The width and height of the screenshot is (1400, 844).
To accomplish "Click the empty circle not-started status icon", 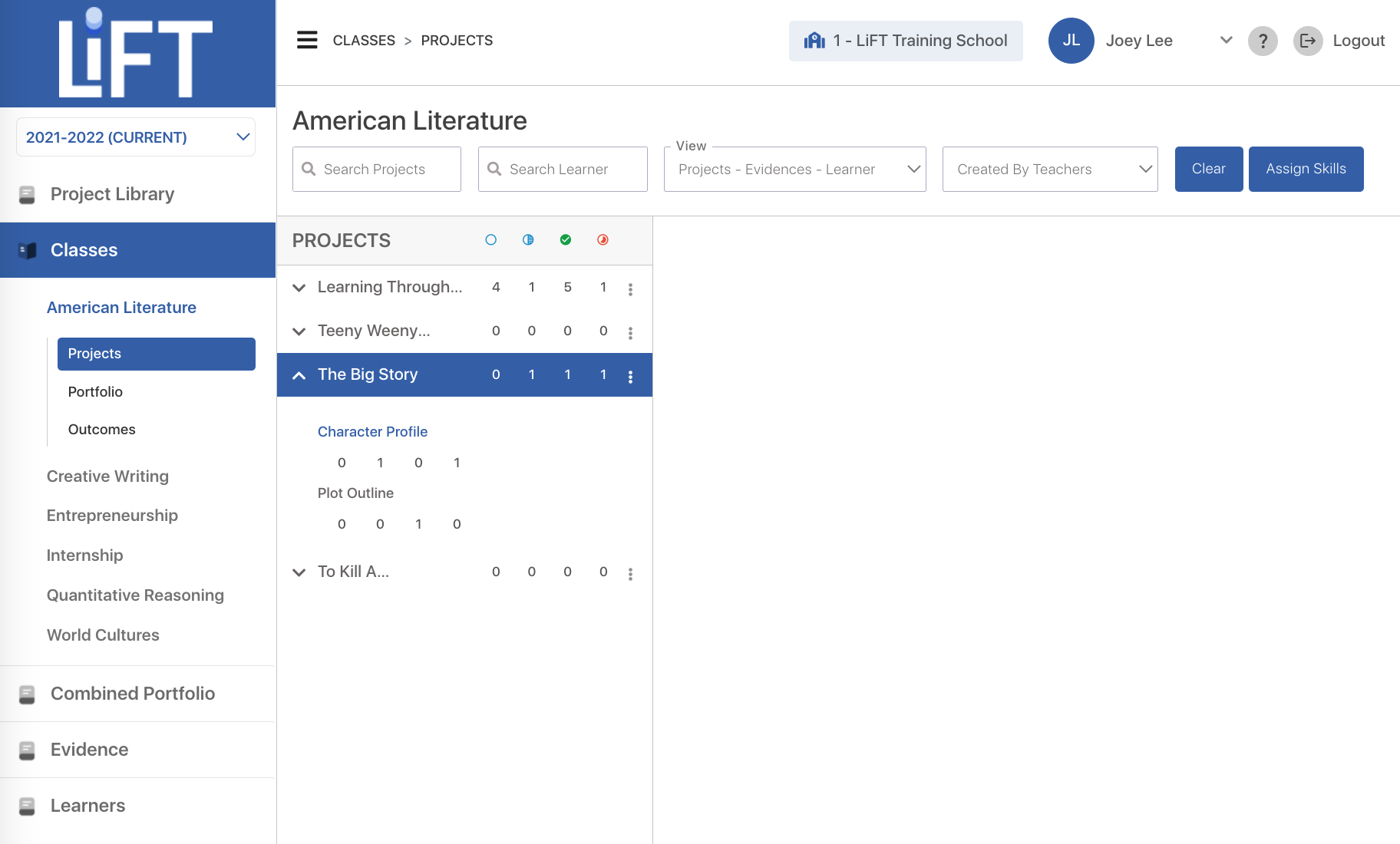I will (491, 240).
